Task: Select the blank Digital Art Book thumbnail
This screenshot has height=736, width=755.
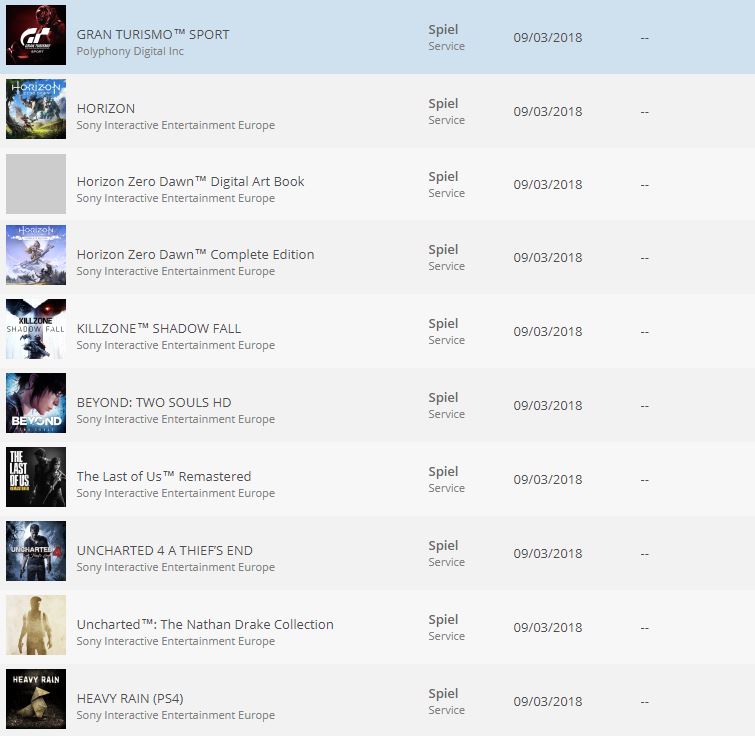Action: click(x=36, y=183)
